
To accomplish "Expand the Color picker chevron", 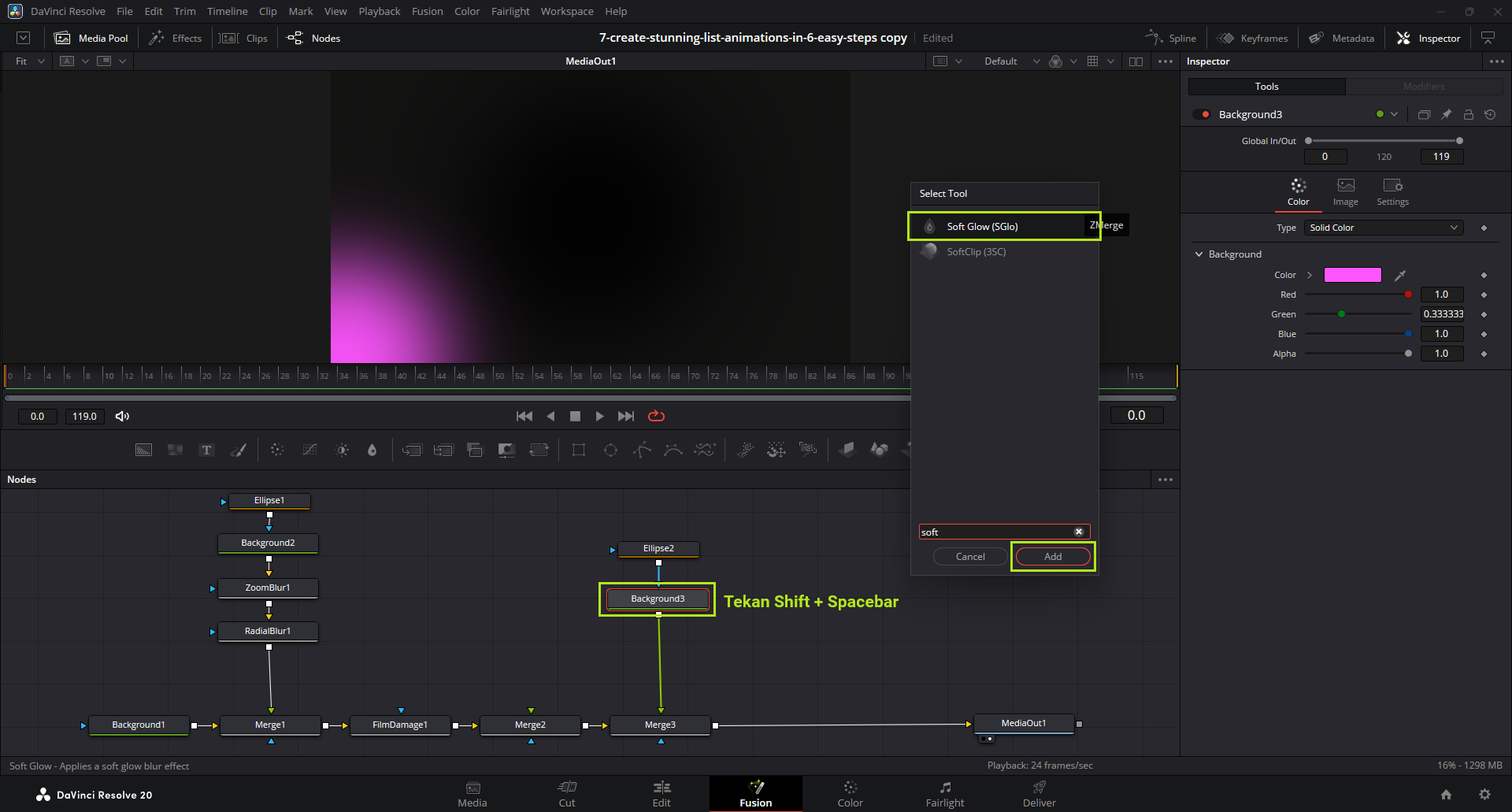I will [1310, 275].
